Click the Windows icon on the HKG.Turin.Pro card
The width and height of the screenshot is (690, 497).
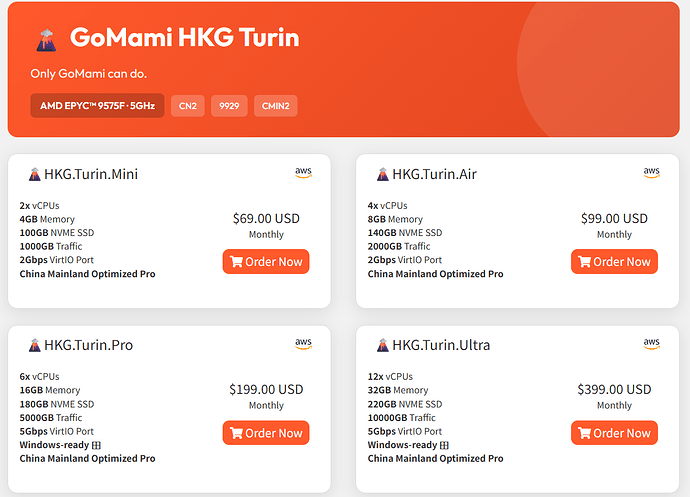tap(96, 445)
